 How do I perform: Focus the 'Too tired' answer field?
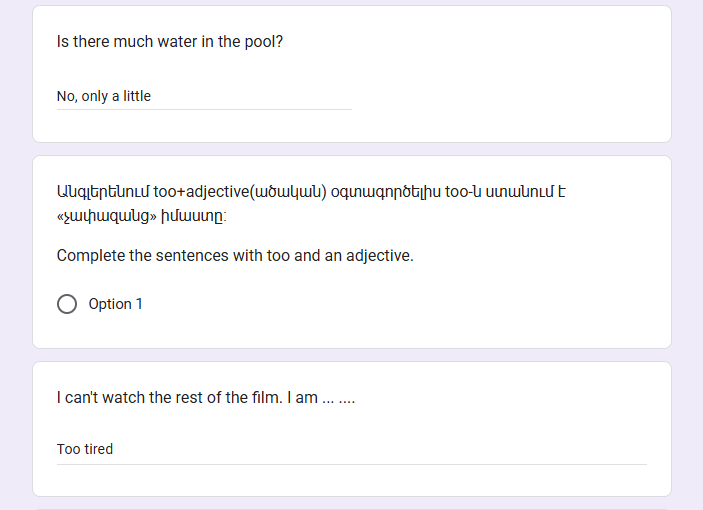coord(352,449)
